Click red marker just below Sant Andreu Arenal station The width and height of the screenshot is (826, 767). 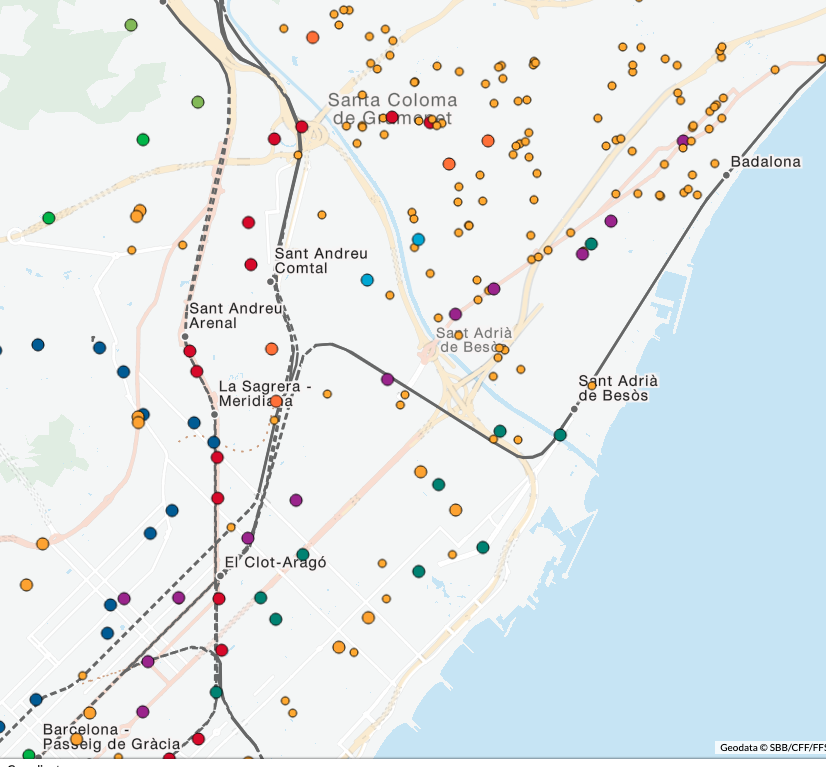coord(190,351)
